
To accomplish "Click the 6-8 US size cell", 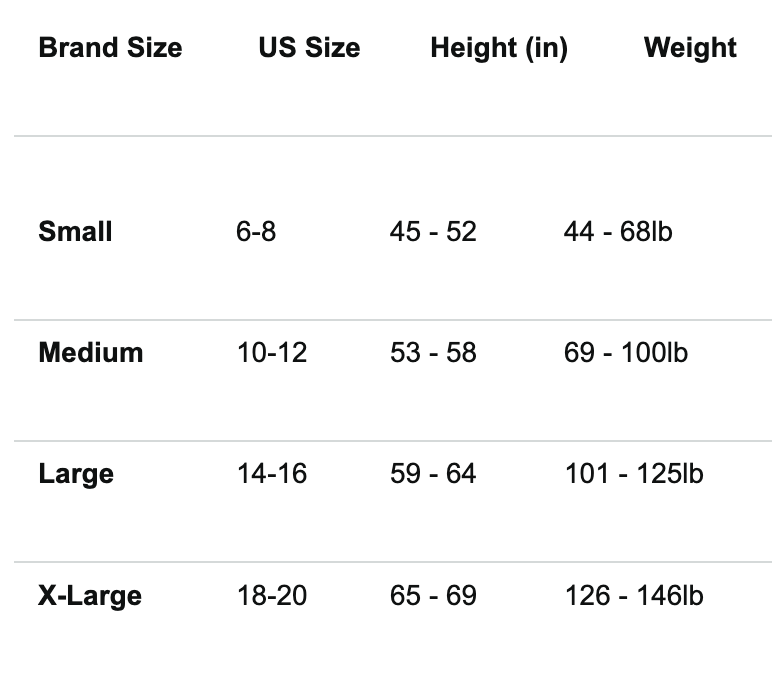I will [256, 231].
